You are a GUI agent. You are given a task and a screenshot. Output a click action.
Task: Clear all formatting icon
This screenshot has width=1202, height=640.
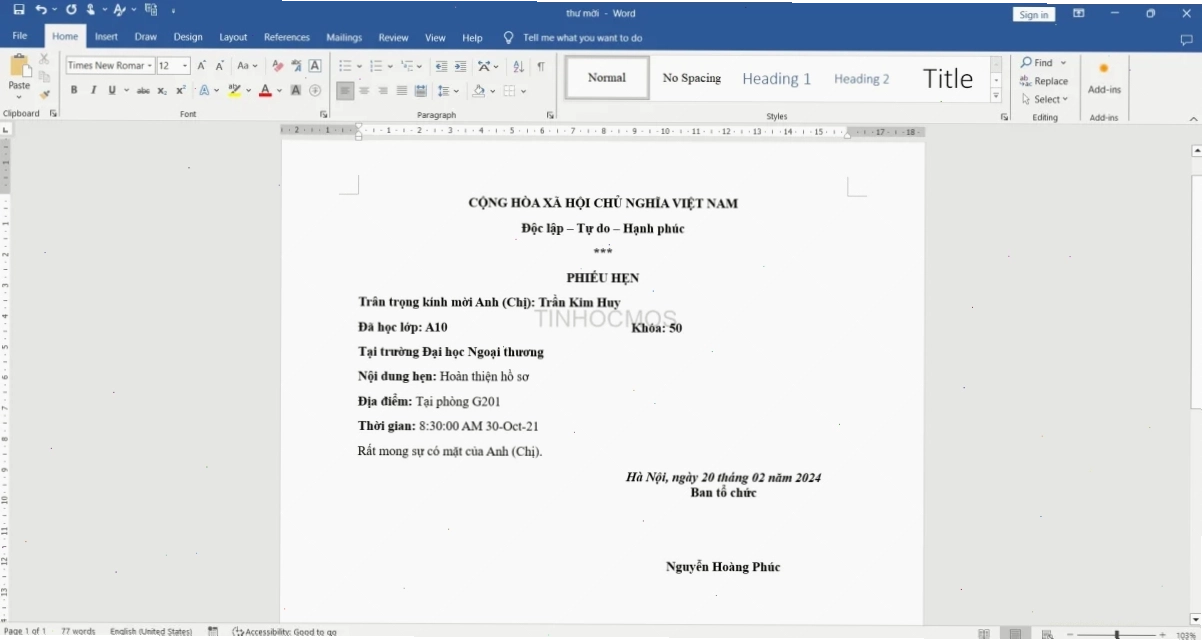point(278,66)
